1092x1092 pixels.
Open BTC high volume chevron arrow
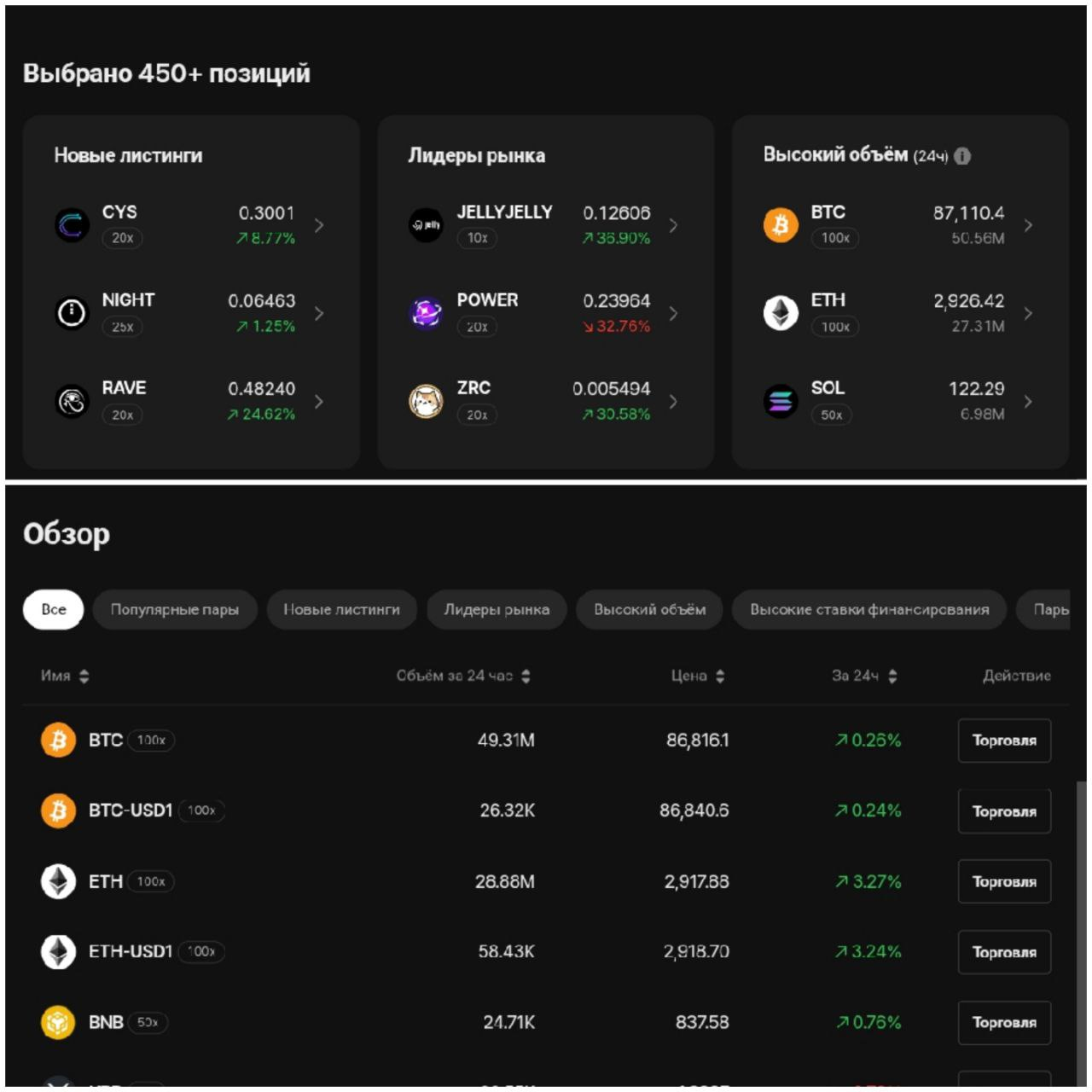(1028, 225)
